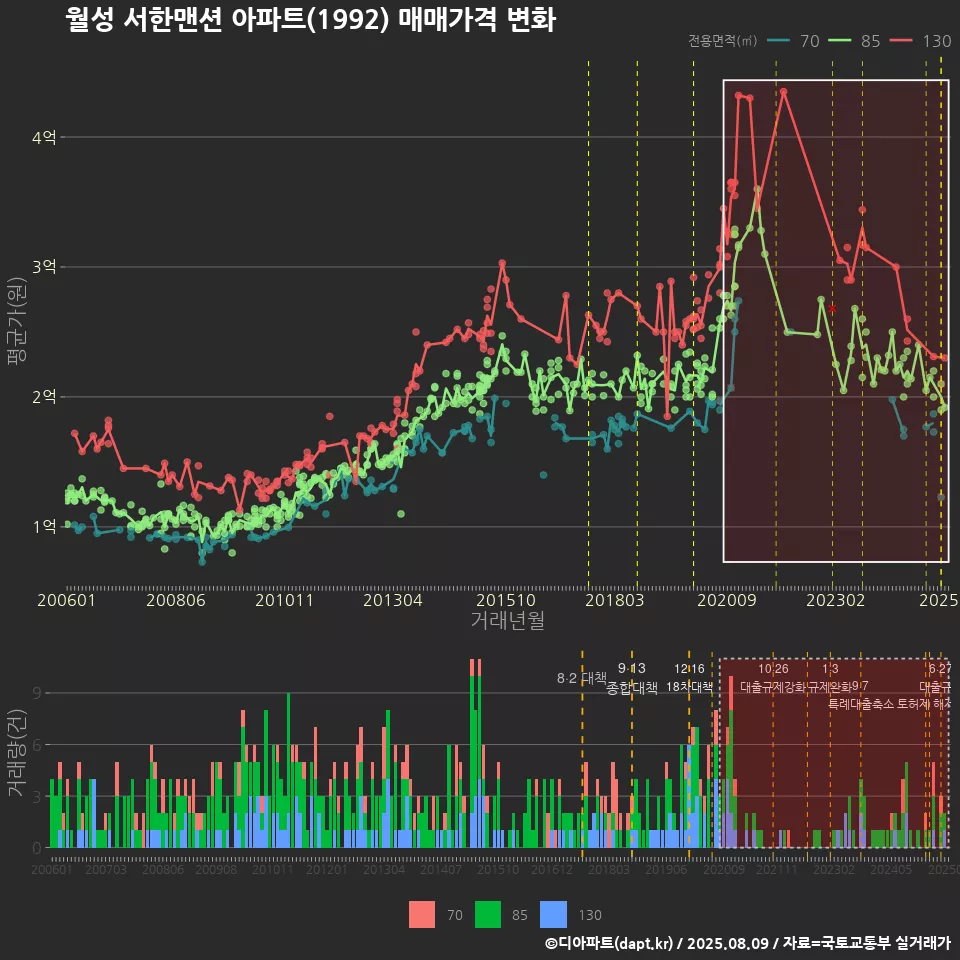Image resolution: width=960 pixels, height=960 pixels.
Task: Click the 201304 tick on price chart axis
Action: click(x=392, y=600)
